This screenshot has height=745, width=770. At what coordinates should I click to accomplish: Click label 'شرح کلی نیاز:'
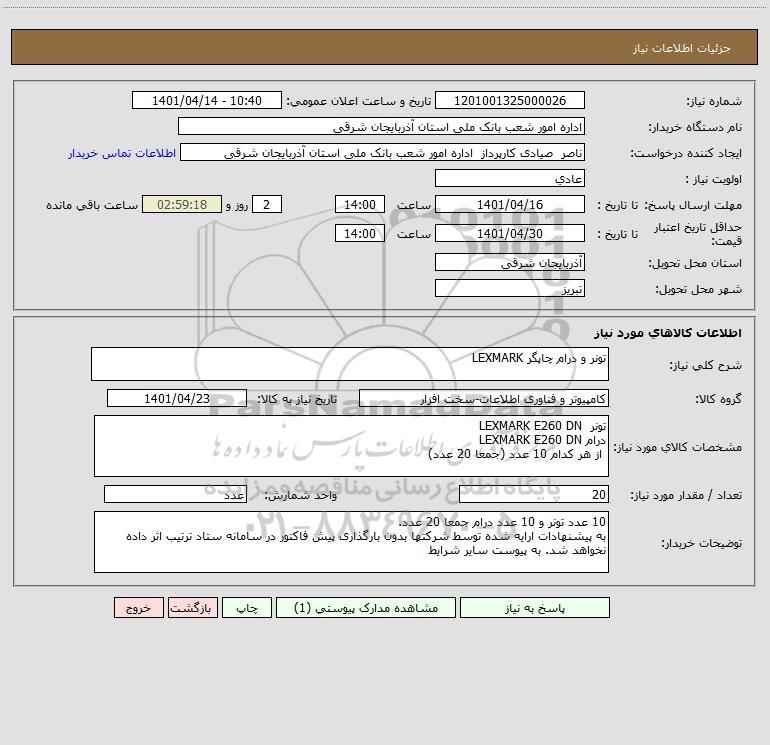[x=706, y=365]
